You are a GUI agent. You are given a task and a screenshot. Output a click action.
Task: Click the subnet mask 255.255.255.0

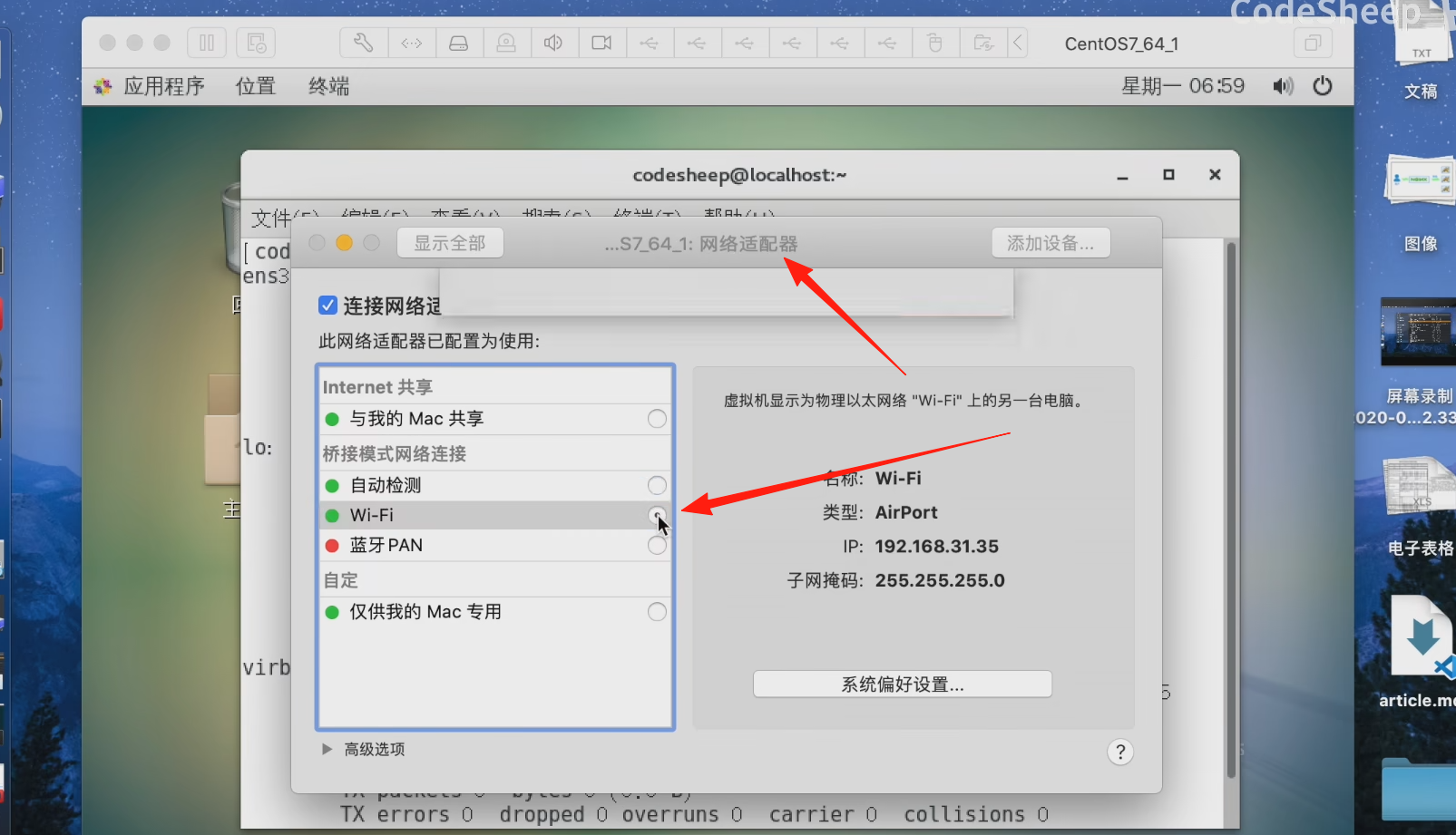click(940, 580)
